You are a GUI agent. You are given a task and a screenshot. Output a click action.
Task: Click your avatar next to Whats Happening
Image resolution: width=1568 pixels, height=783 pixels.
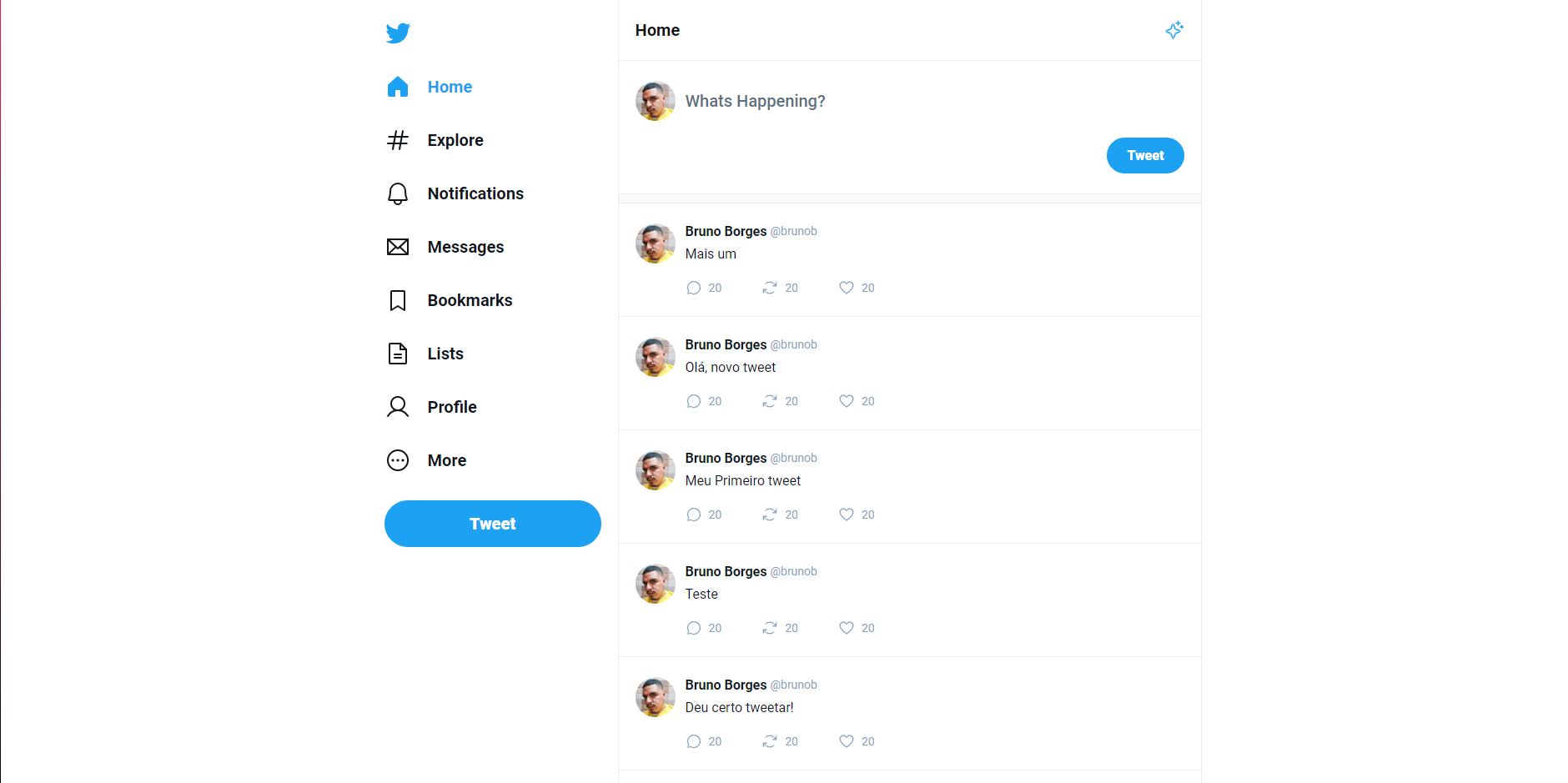pyautogui.click(x=655, y=101)
